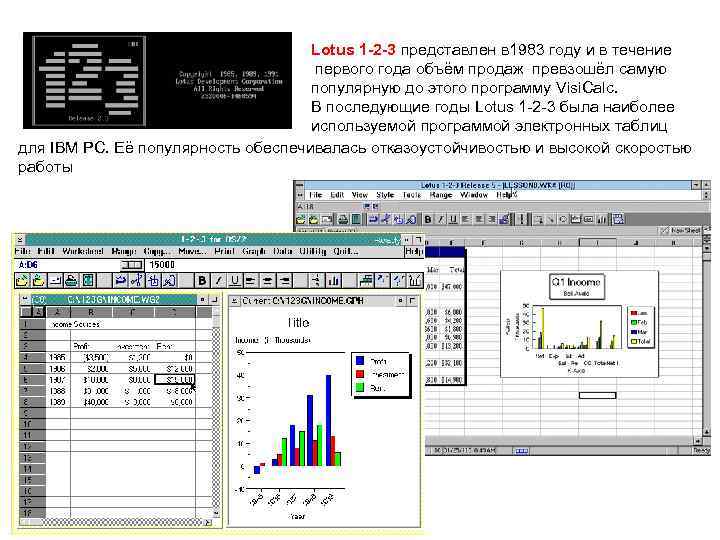
Task: Click the red legend swatch in the INCOME graph
Action: [x=360, y=374]
